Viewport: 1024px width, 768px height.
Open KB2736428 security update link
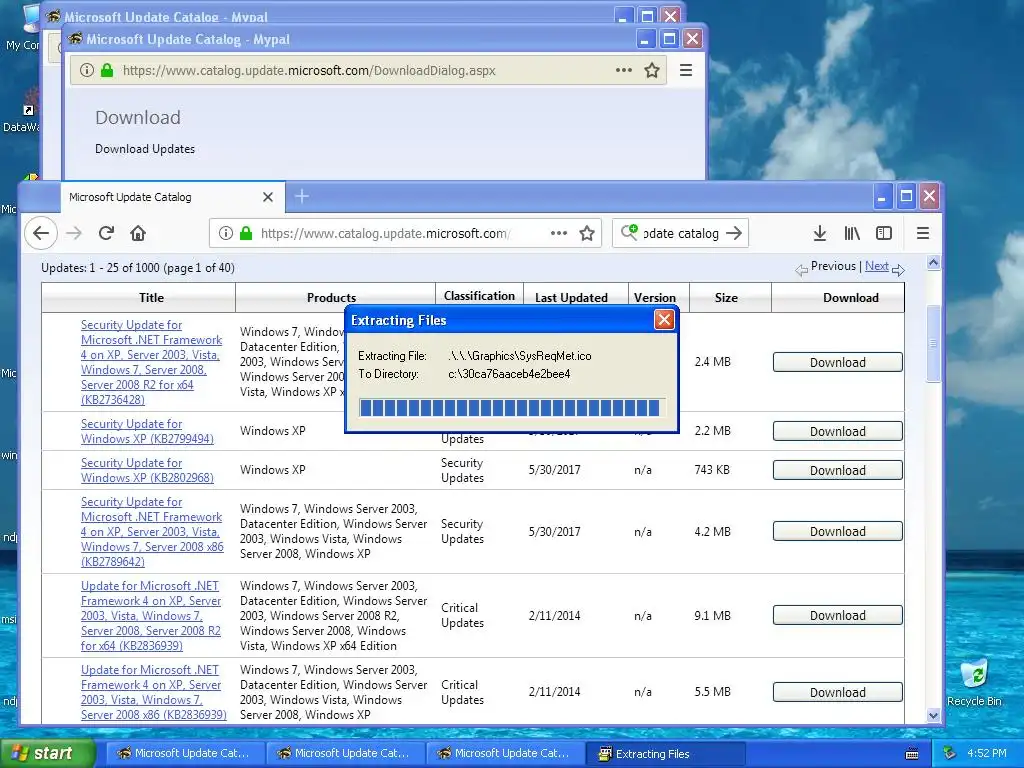tap(151, 362)
